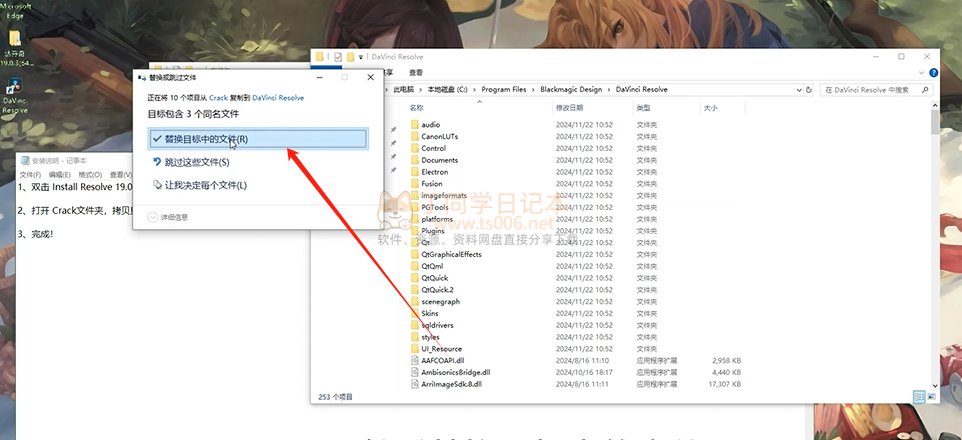
Task: Click the 2,958 KB size cell
Action: click(726, 360)
